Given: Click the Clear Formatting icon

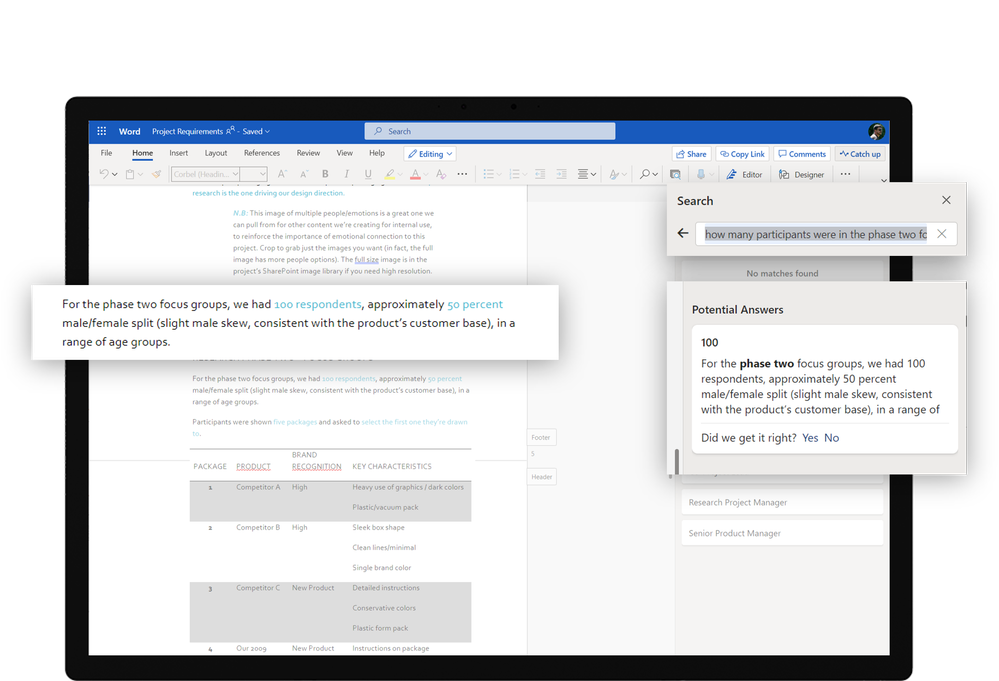Looking at the screenshot, I should (x=441, y=174).
